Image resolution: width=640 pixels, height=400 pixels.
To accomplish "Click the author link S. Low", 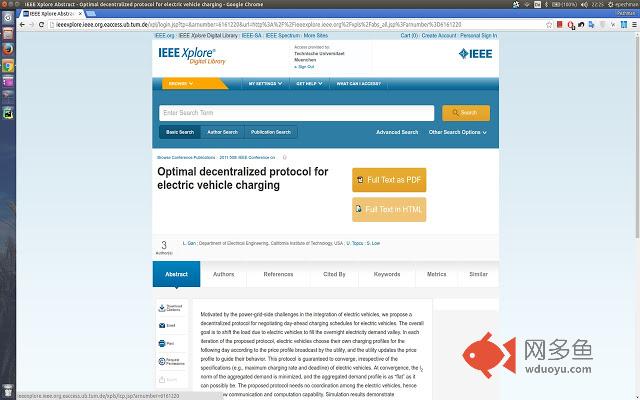I will click(x=373, y=243).
